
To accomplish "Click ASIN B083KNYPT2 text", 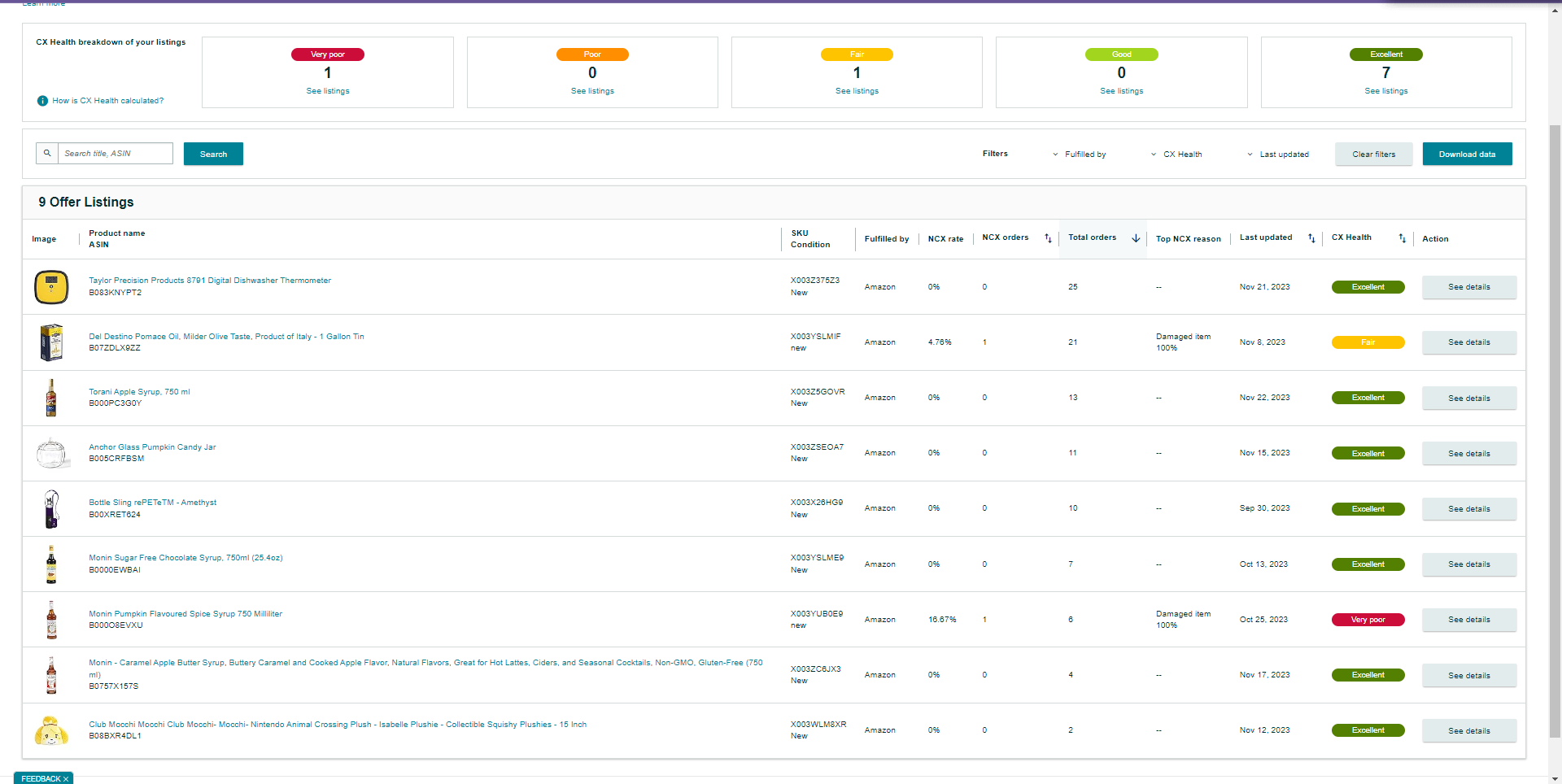I will tap(115, 293).
